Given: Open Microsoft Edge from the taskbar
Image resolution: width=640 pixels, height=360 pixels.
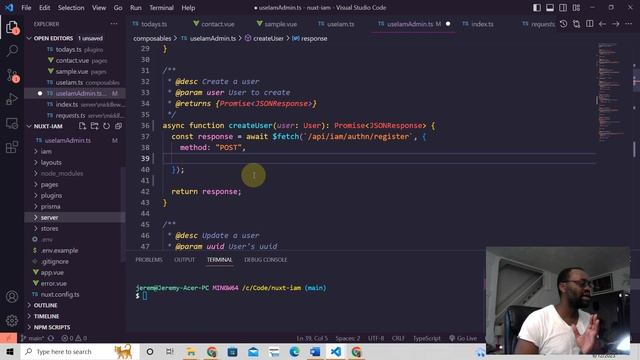Looking at the screenshot, I should (294, 352).
